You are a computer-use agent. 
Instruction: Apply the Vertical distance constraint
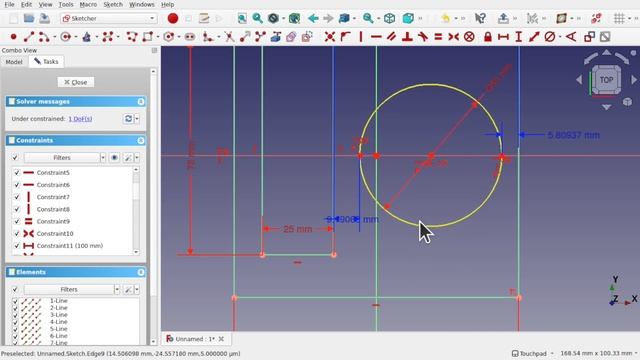tap(518, 37)
